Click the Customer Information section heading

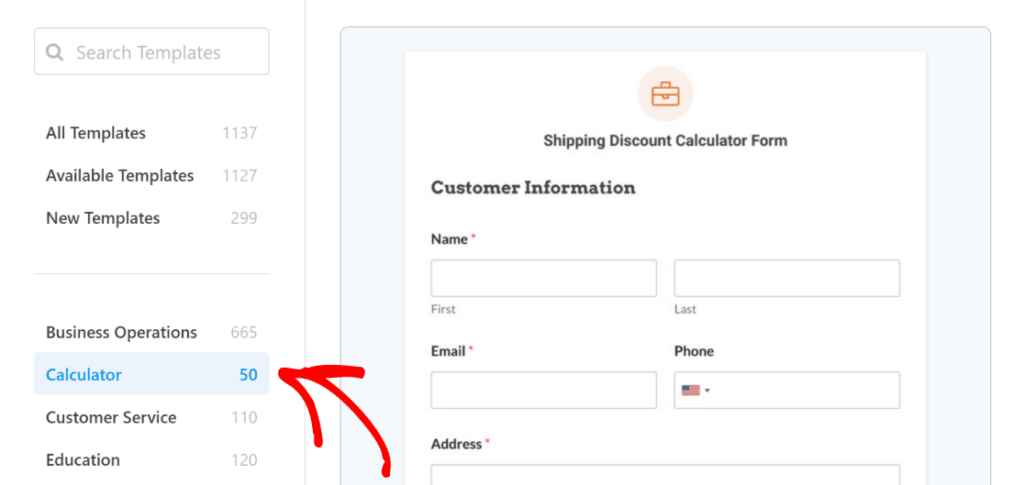click(533, 188)
